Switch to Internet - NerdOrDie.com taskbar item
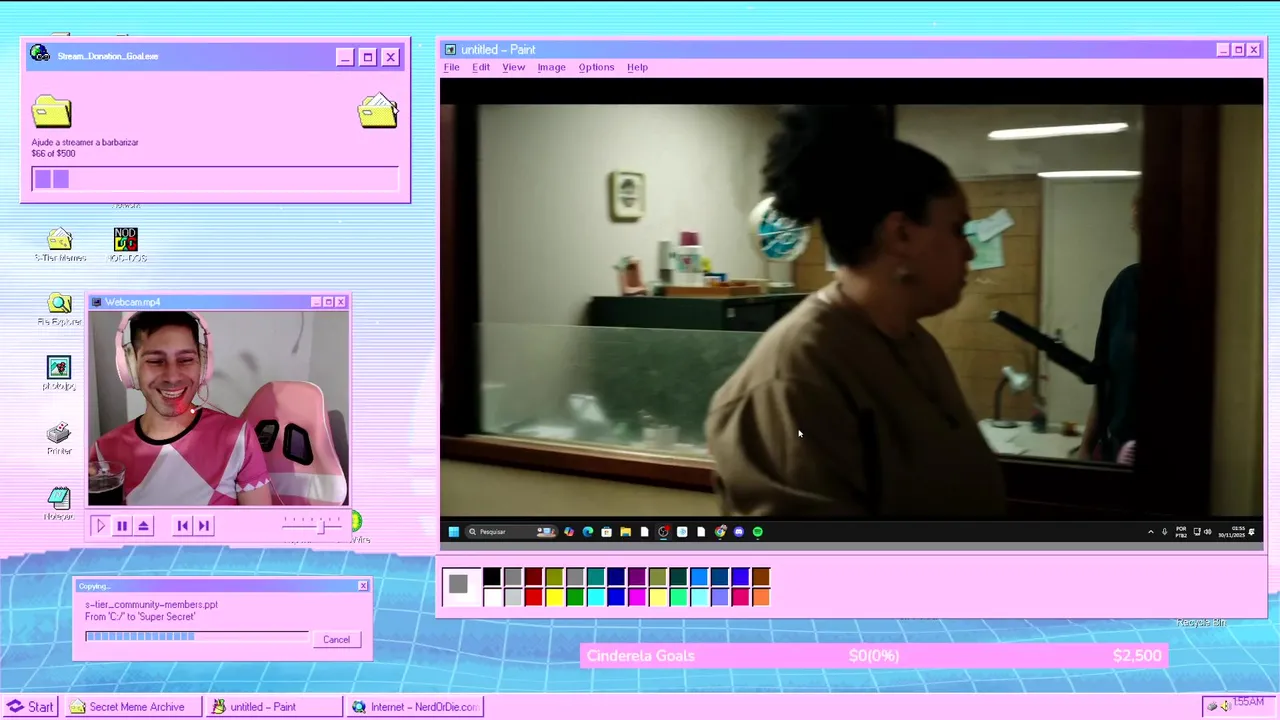 pyautogui.click(x=416, y=707)
